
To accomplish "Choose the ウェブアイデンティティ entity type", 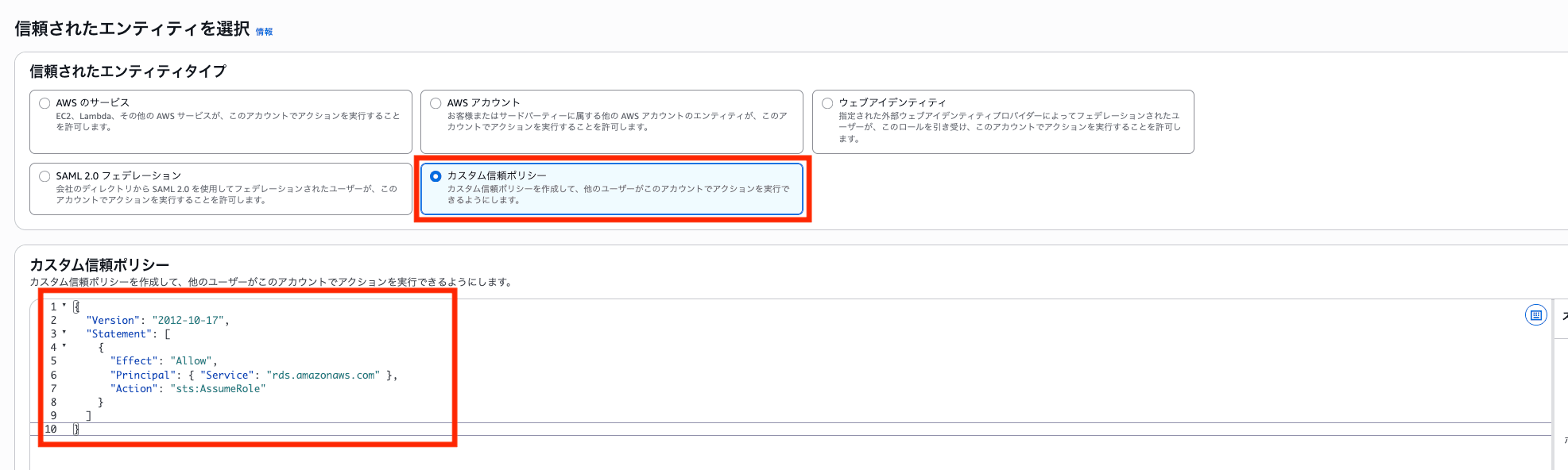I will (827, 103).
